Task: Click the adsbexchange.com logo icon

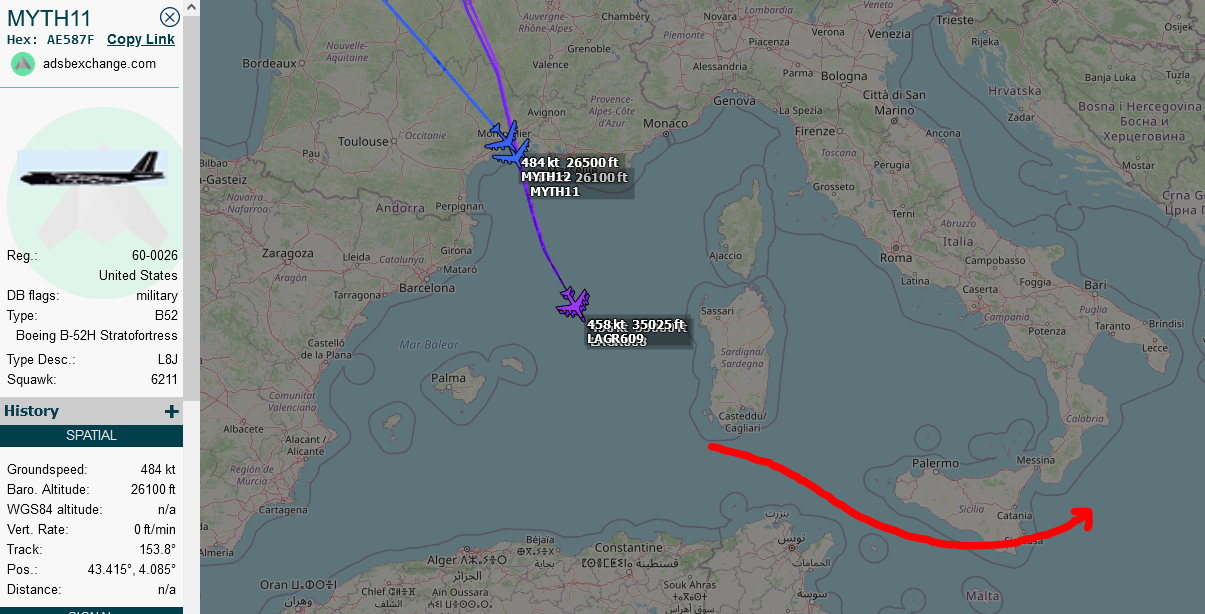Action: pyautogui.click(x=23, y=63)
